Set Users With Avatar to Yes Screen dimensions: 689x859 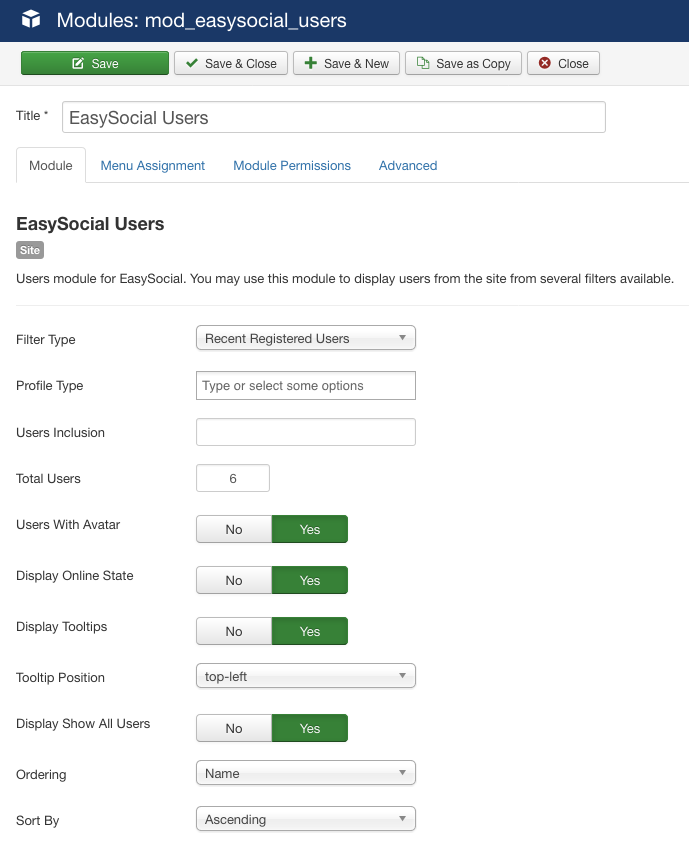[x=309, y=529]
